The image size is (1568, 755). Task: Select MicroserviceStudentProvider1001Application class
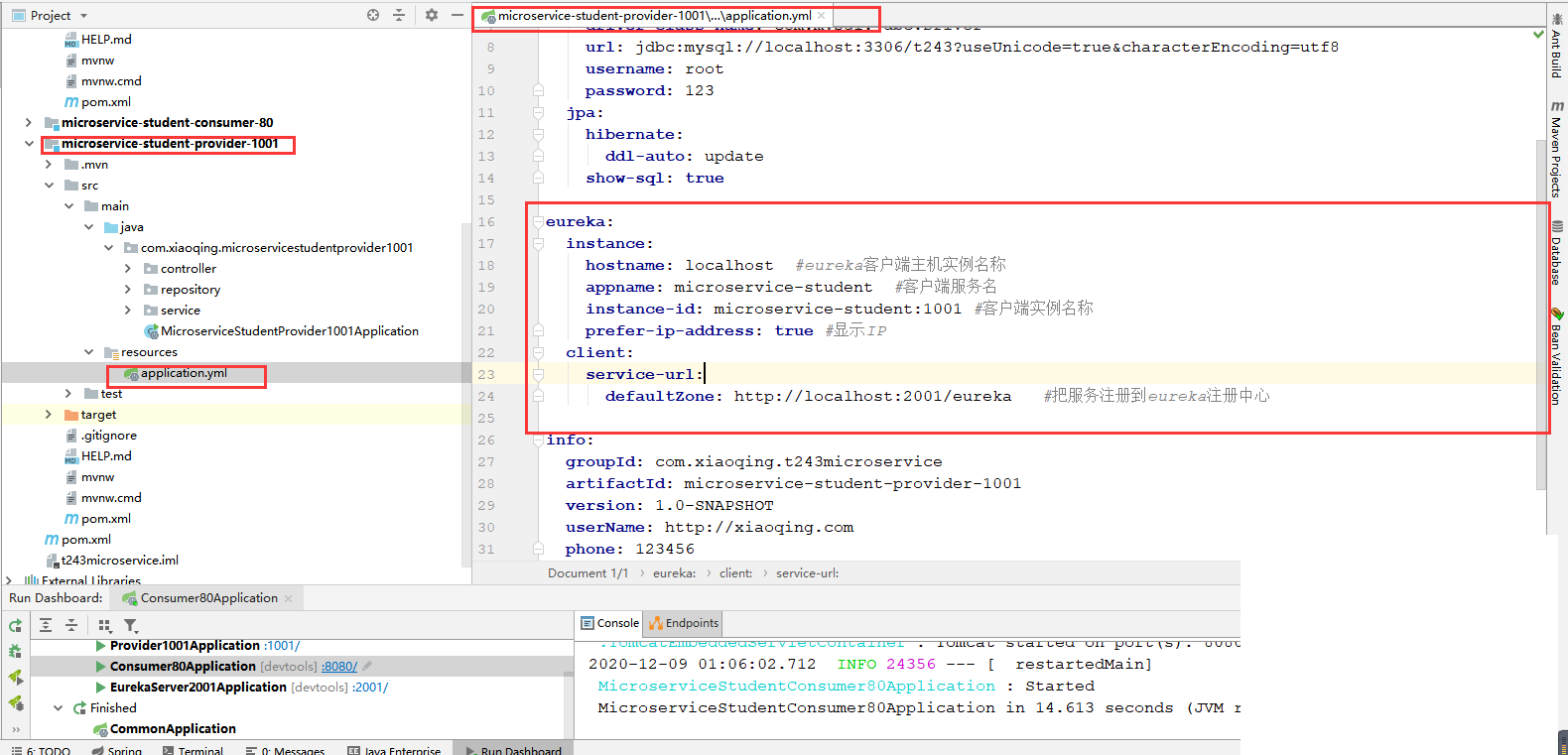289,331
